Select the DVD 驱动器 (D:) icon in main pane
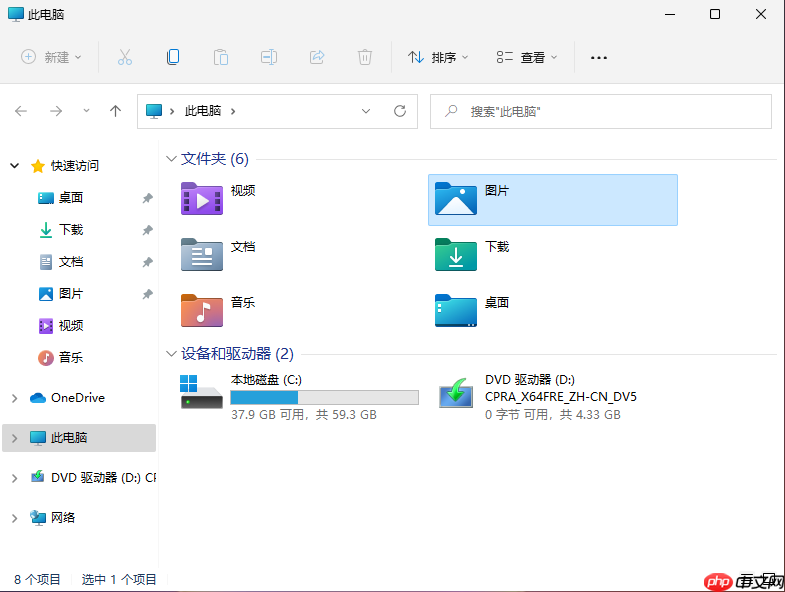 pos(456,393)
